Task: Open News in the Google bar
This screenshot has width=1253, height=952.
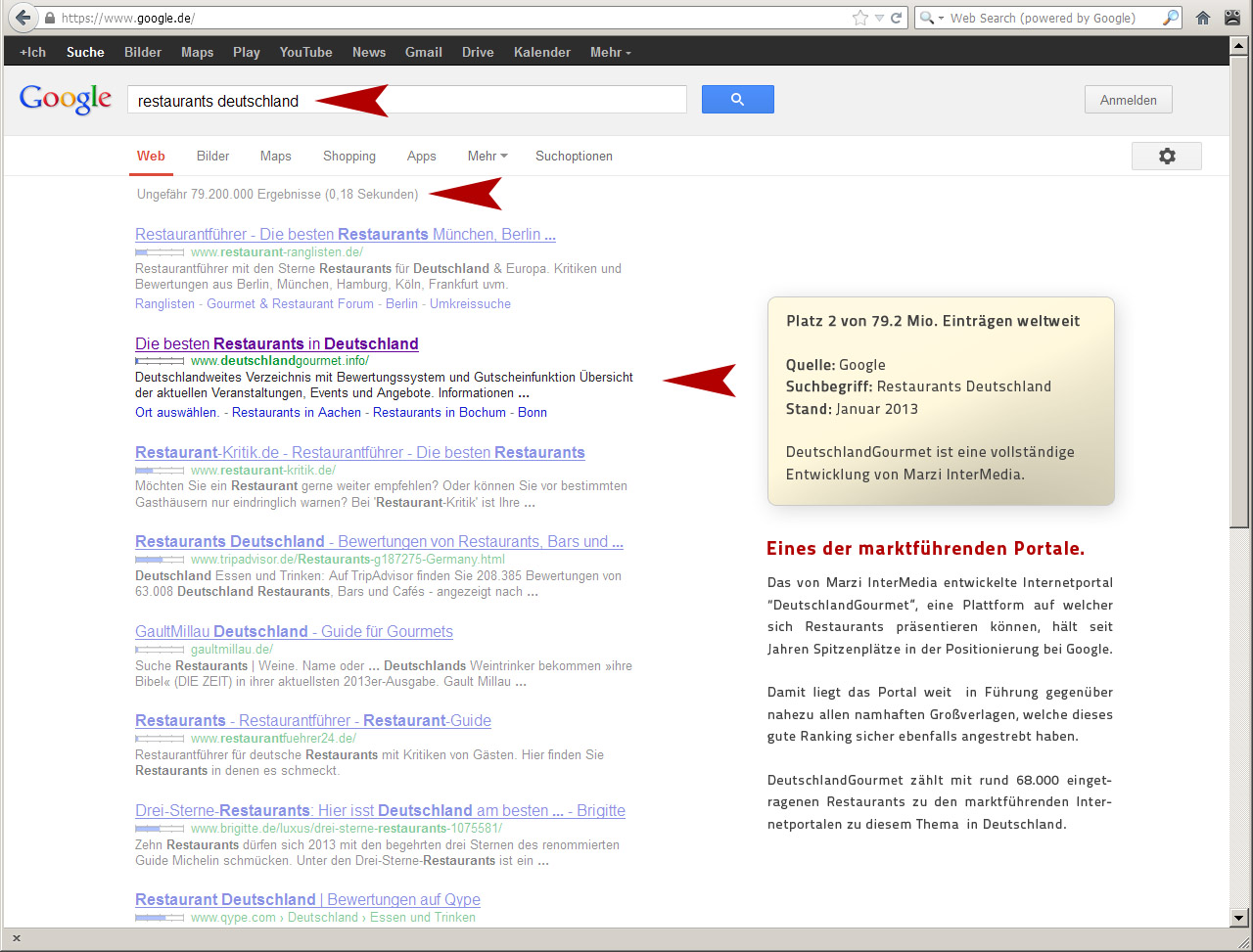Action: [369, 52]
